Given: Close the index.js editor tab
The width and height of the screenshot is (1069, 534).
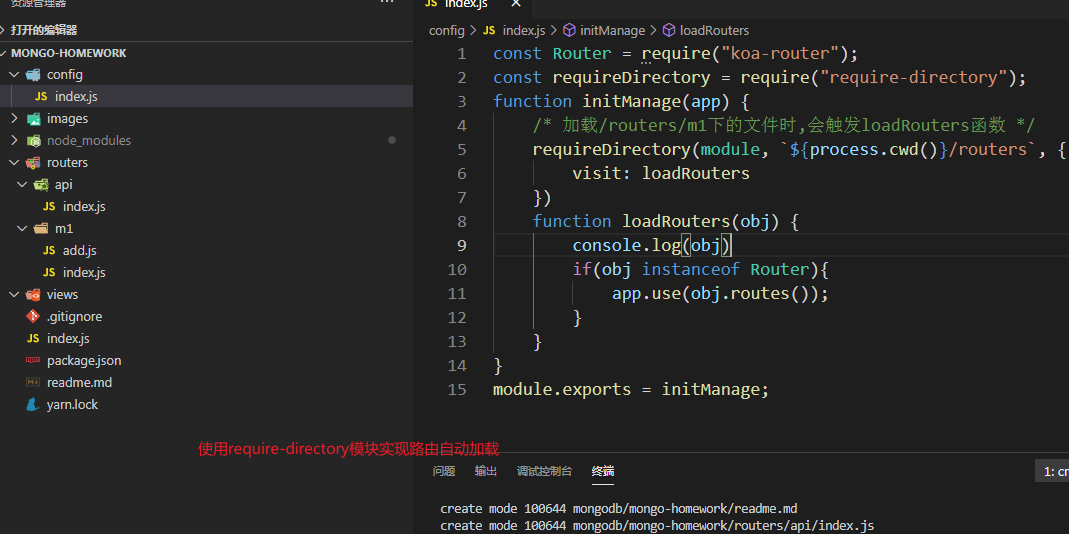Looking at the screenshot, I should click(515, 3).
